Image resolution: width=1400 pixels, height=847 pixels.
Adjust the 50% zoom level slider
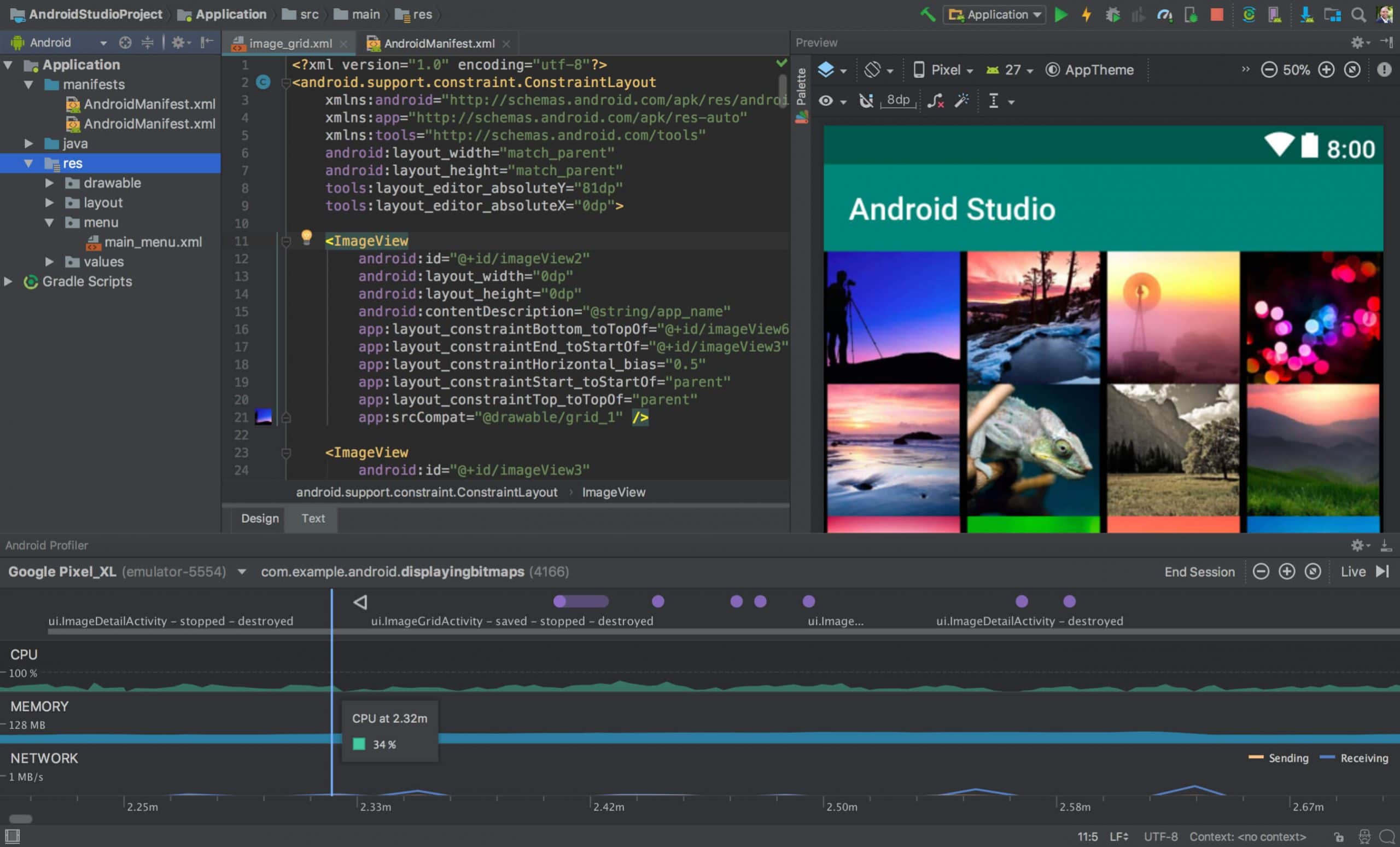tap(1298, 70)
